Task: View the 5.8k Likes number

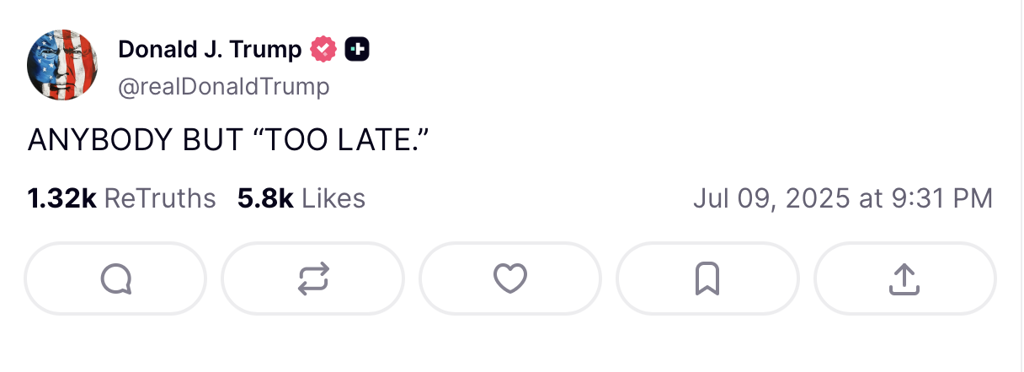Action: tap(265, 198)
